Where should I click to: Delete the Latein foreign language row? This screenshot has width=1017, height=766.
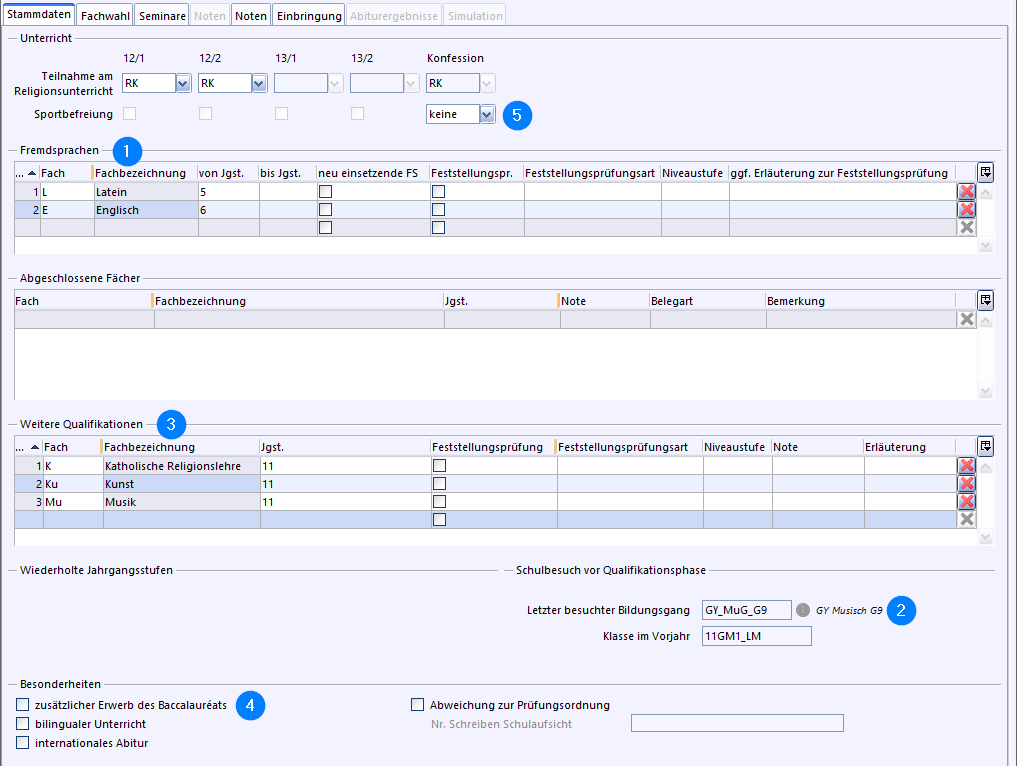(x=966, y=191)
